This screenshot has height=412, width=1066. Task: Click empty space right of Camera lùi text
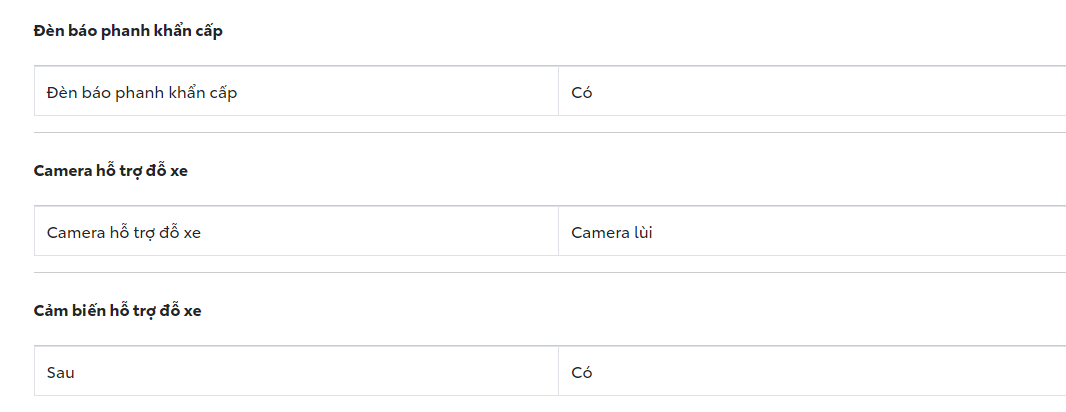(850, 233)
